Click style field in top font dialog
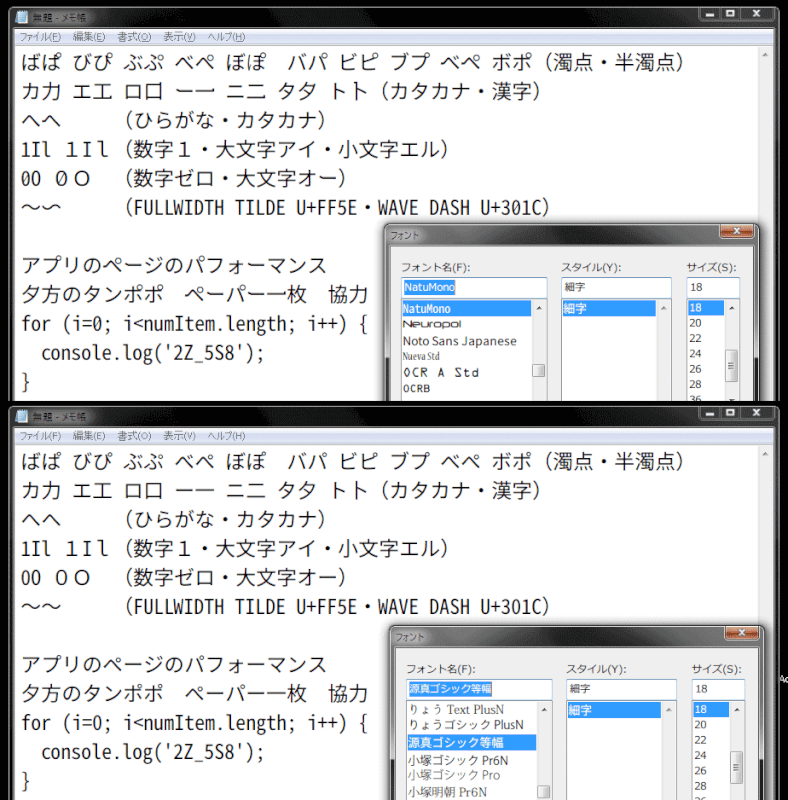This screenshot has height=800, width=788. coord(616,287)
